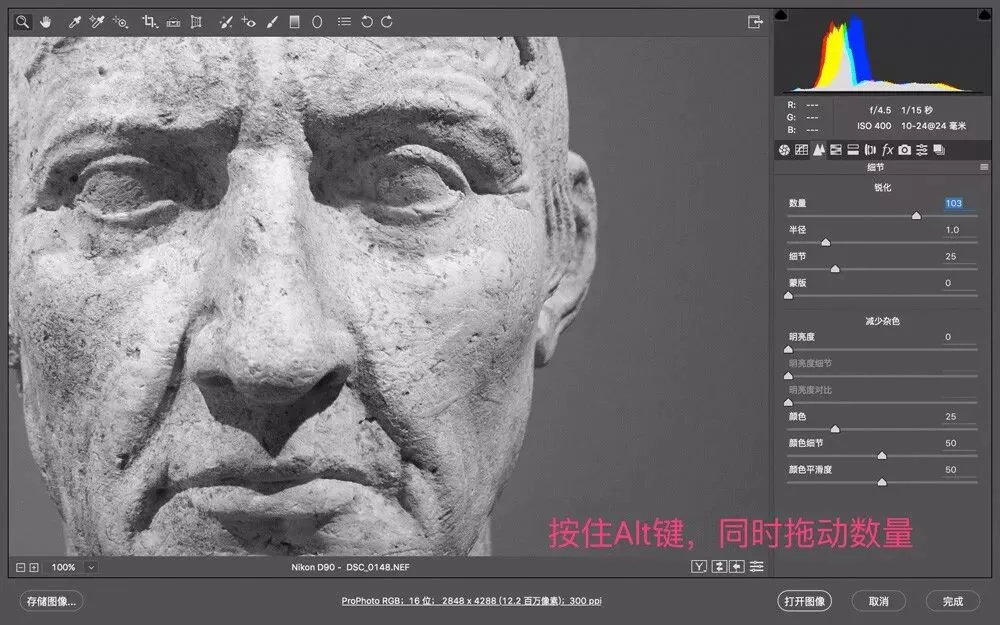Open the zoom level dropdown
Screen dimensions: 1000x625
click(x=91, y=567)
